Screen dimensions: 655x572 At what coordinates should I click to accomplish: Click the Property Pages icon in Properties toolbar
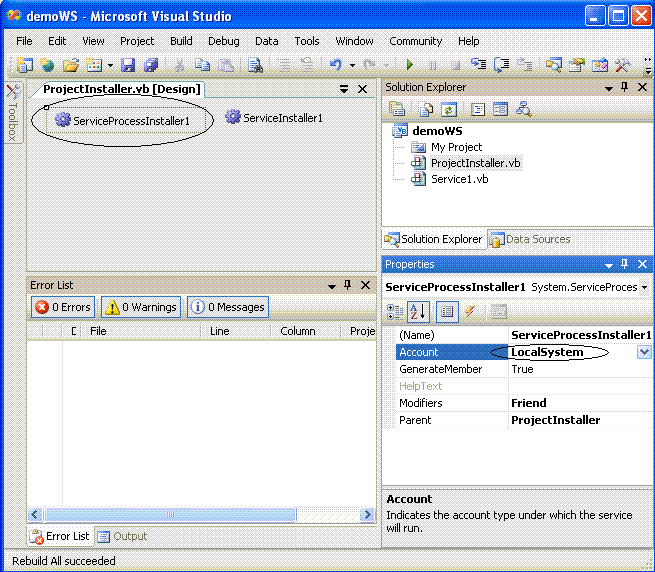point(498,312)
